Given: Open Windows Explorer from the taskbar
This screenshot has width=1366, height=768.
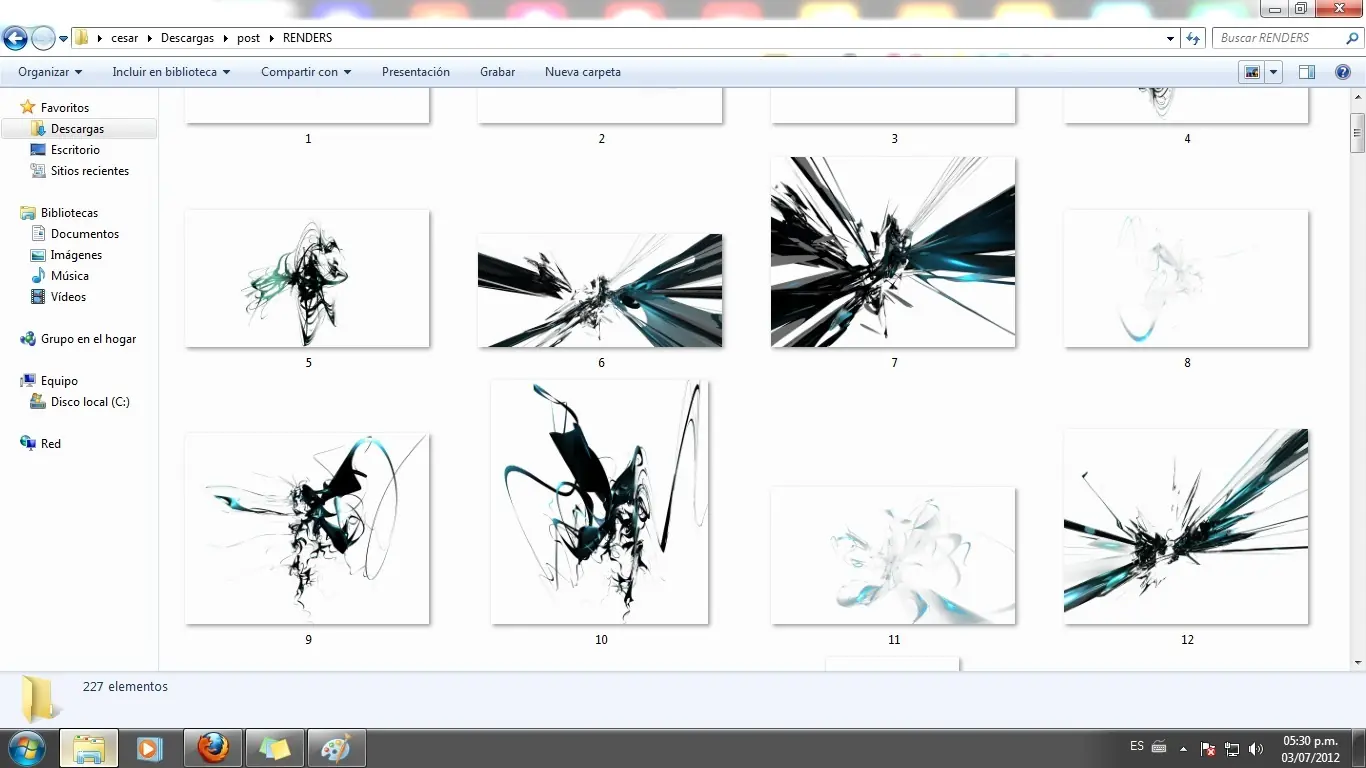Looking at the screenshot, I should coord(89,748).
